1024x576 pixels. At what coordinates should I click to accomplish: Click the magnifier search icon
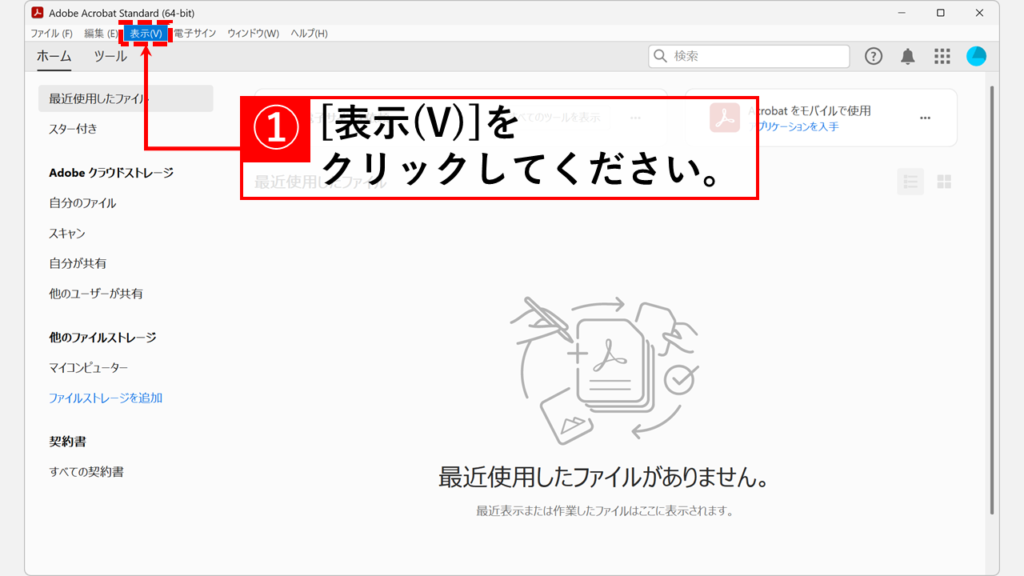660,56
